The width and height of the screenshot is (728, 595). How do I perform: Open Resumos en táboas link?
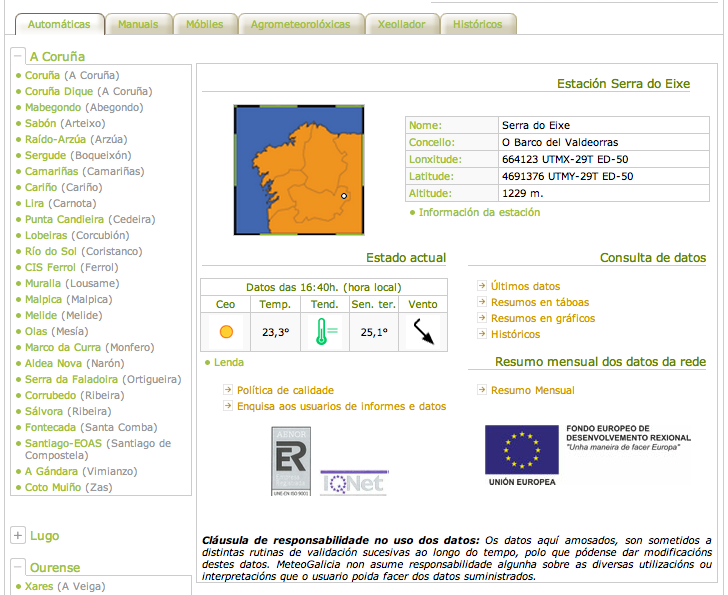(540, 302)
